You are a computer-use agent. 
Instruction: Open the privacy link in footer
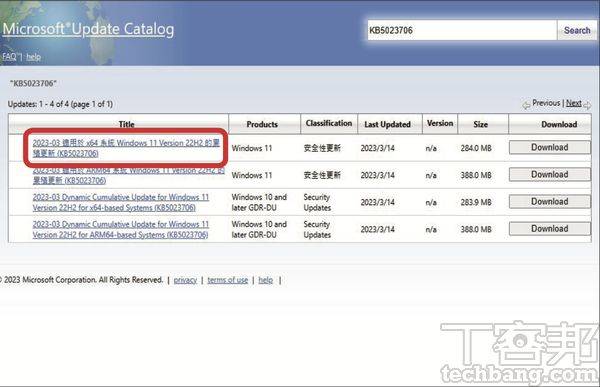click(185, 280)
